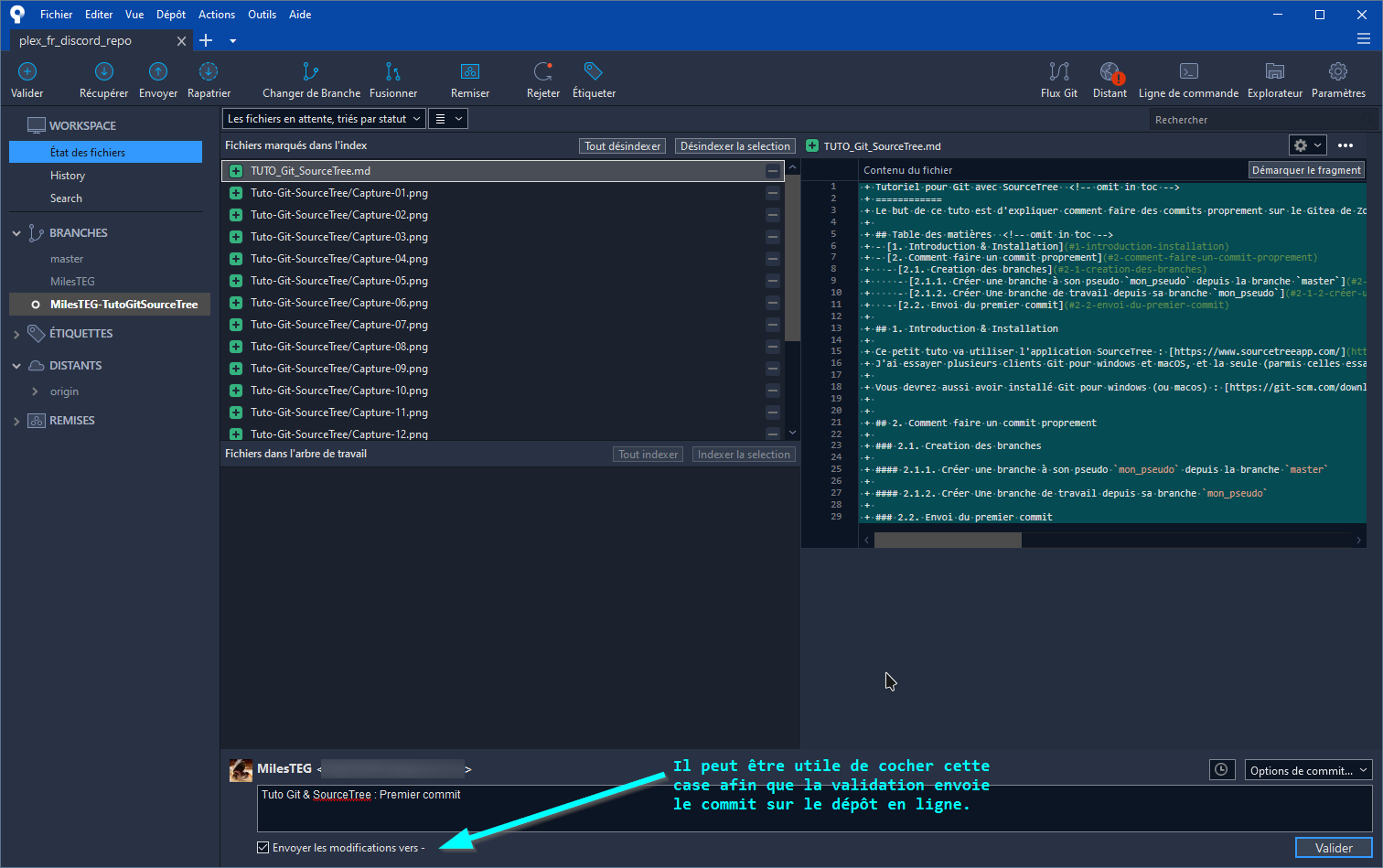The image size is (1383, 868).
Task: Open the tab list dropdown arrow
Action: click(x=232, y=41)
